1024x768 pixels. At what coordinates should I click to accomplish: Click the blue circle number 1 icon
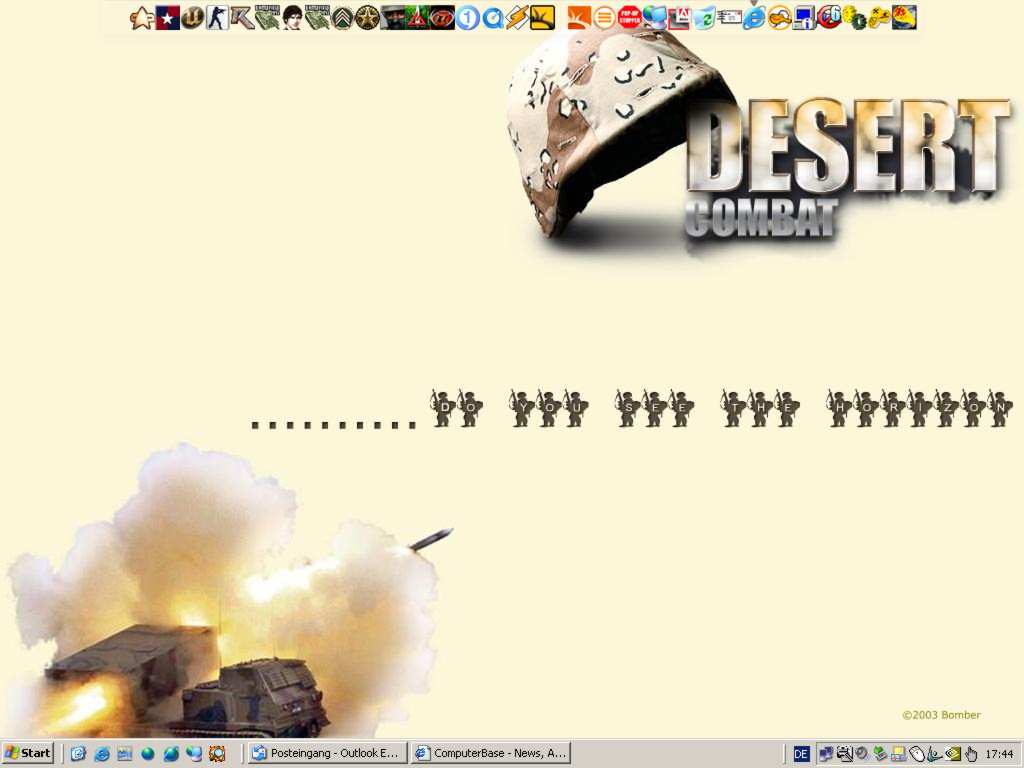(468, 18)
